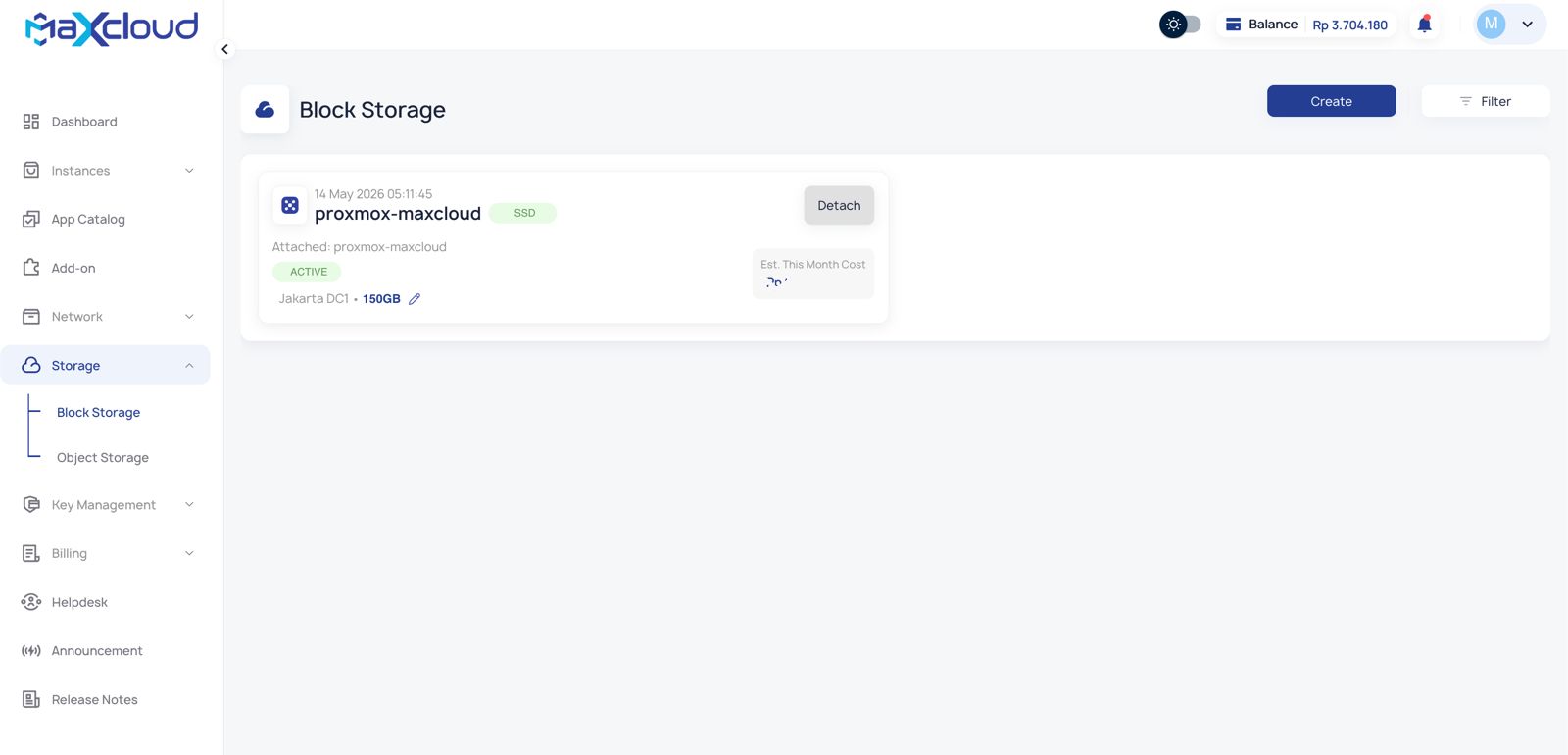Viewport: 1568px width, 755px height.
Task: Click the Jakarta DC1 location text
Action: tap(314, 299)
